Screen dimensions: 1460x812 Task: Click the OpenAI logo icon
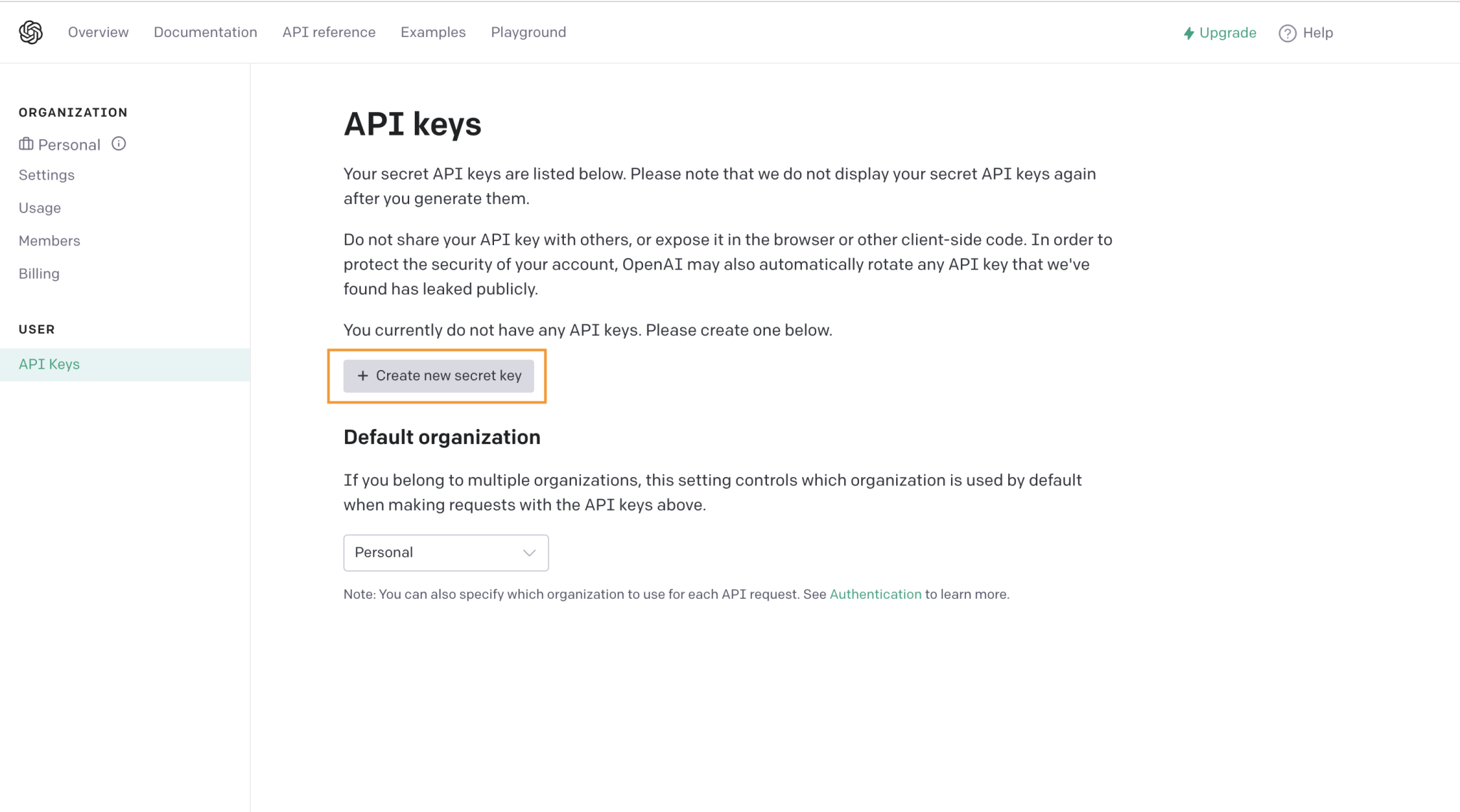31,32
